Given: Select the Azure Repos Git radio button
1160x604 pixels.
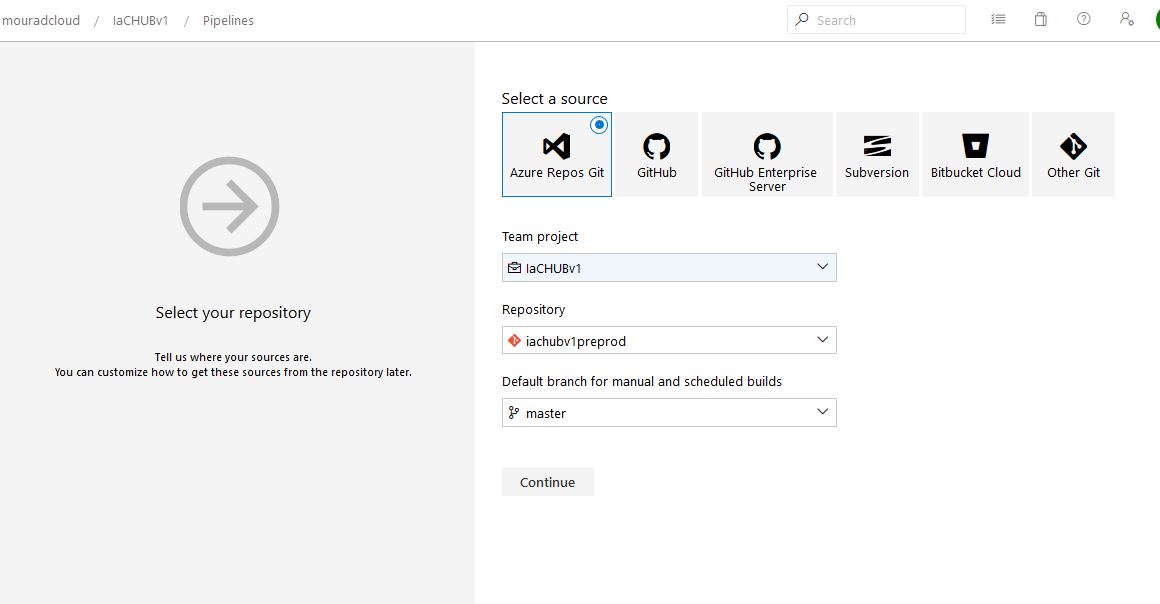Looking at the screenshot, I should click(x=599, y=124).
